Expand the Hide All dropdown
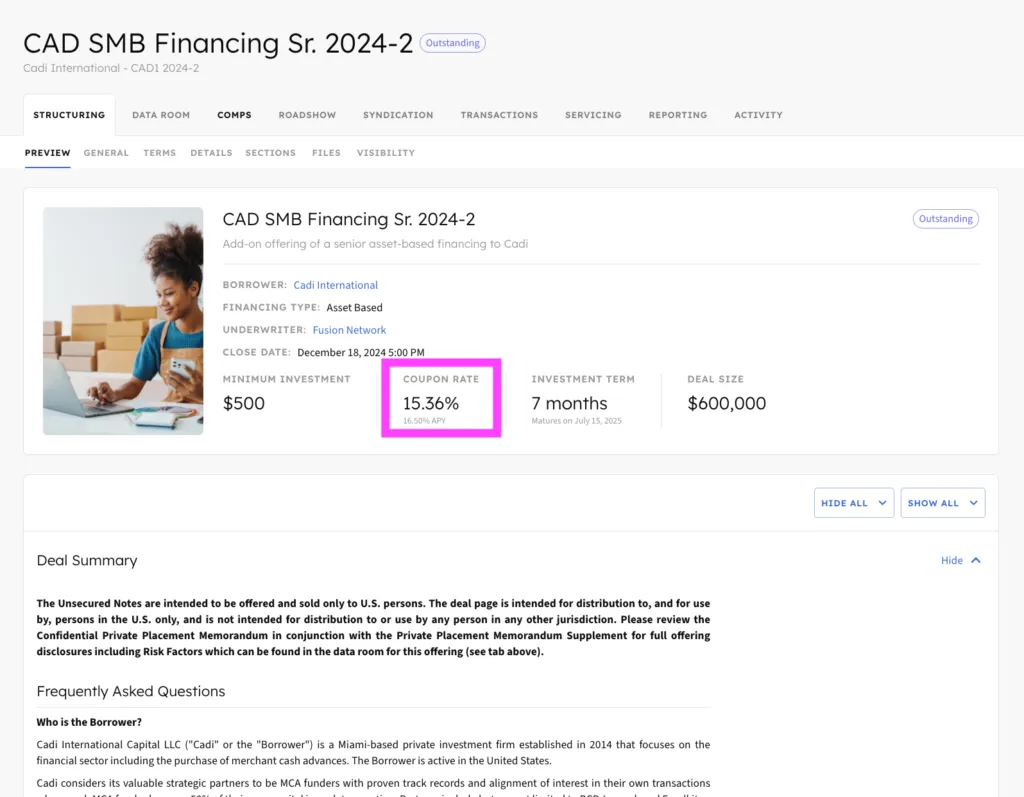This screenshot has height=797, width=1024. tap(854, 503)
